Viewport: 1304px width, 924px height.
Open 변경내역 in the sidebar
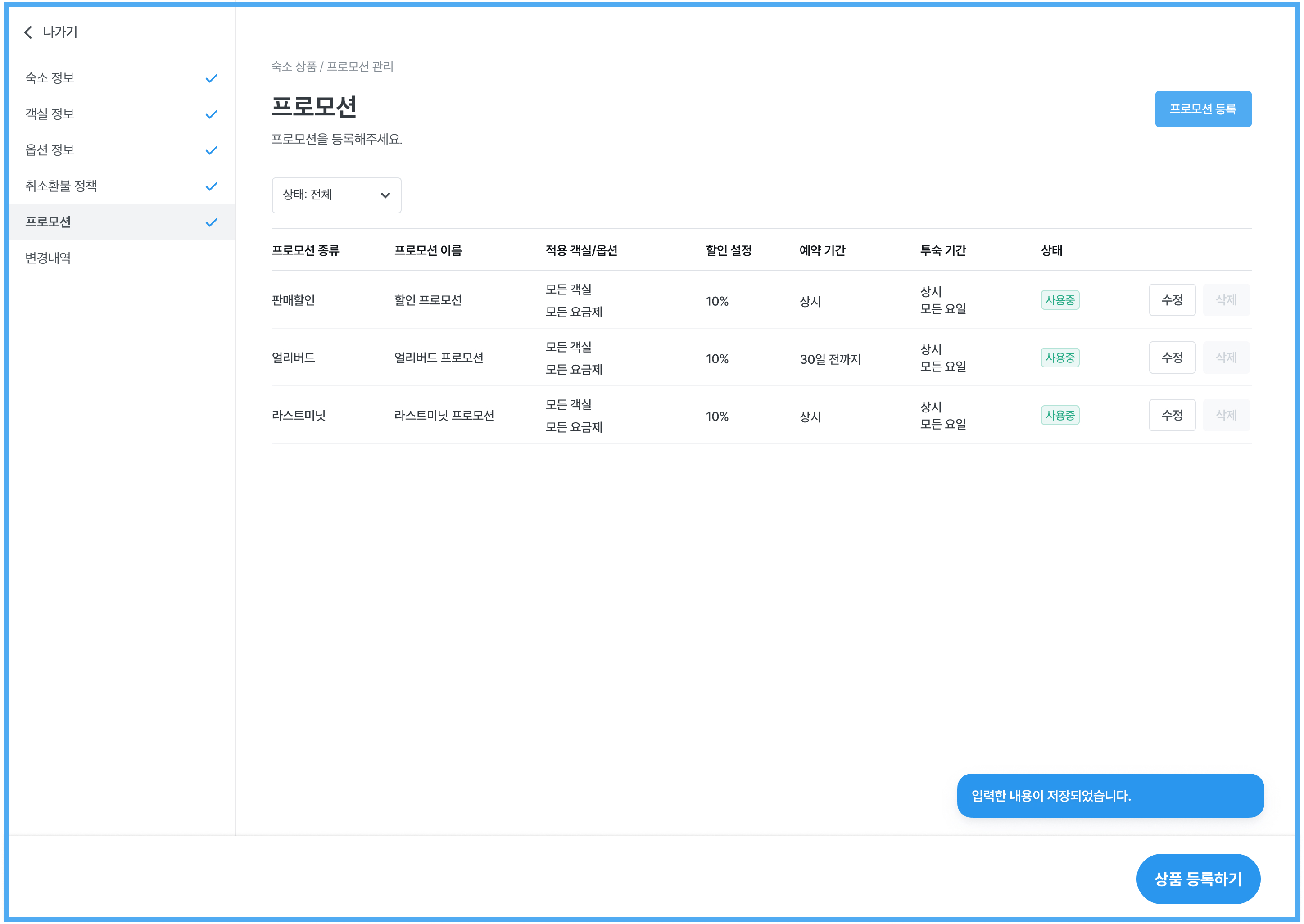48,258
